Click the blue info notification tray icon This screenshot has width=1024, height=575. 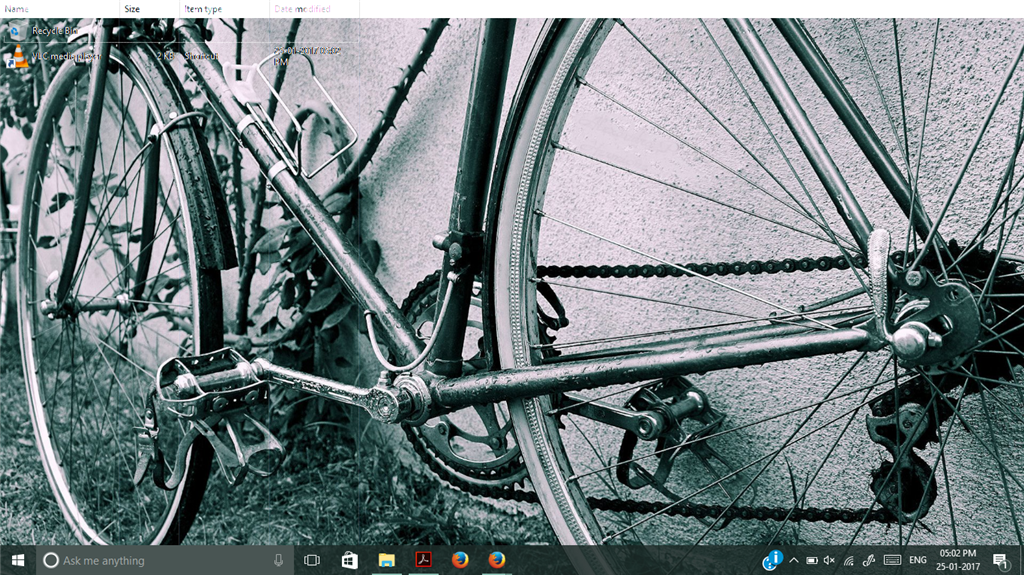pyautogui.click(x=773, y=560)
